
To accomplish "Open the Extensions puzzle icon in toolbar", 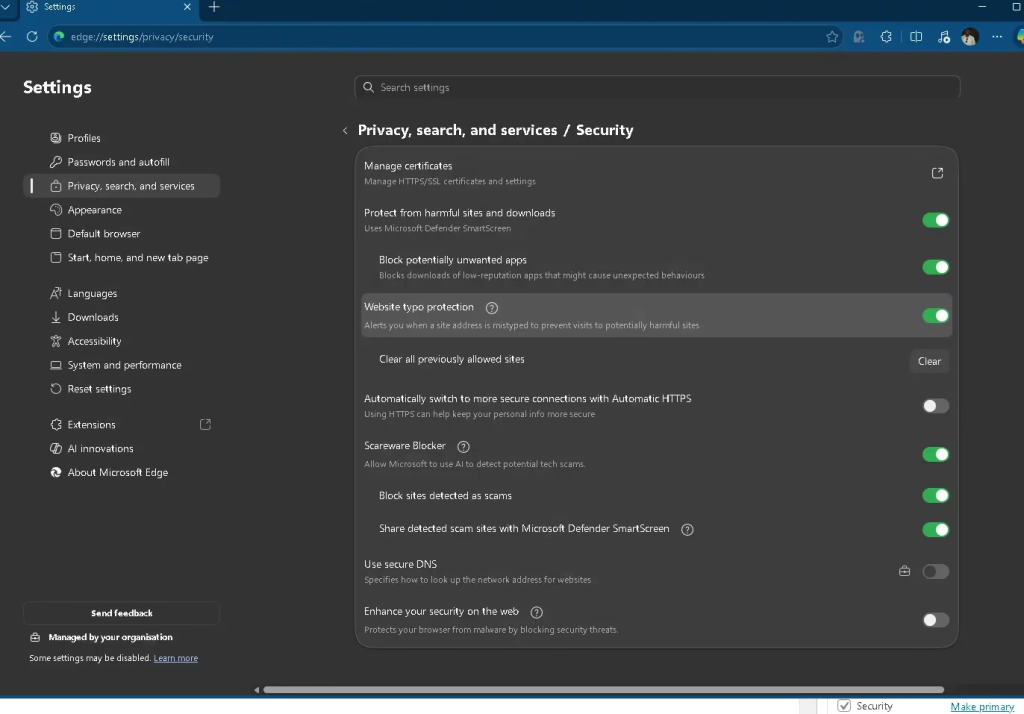I will click(886, 37).
